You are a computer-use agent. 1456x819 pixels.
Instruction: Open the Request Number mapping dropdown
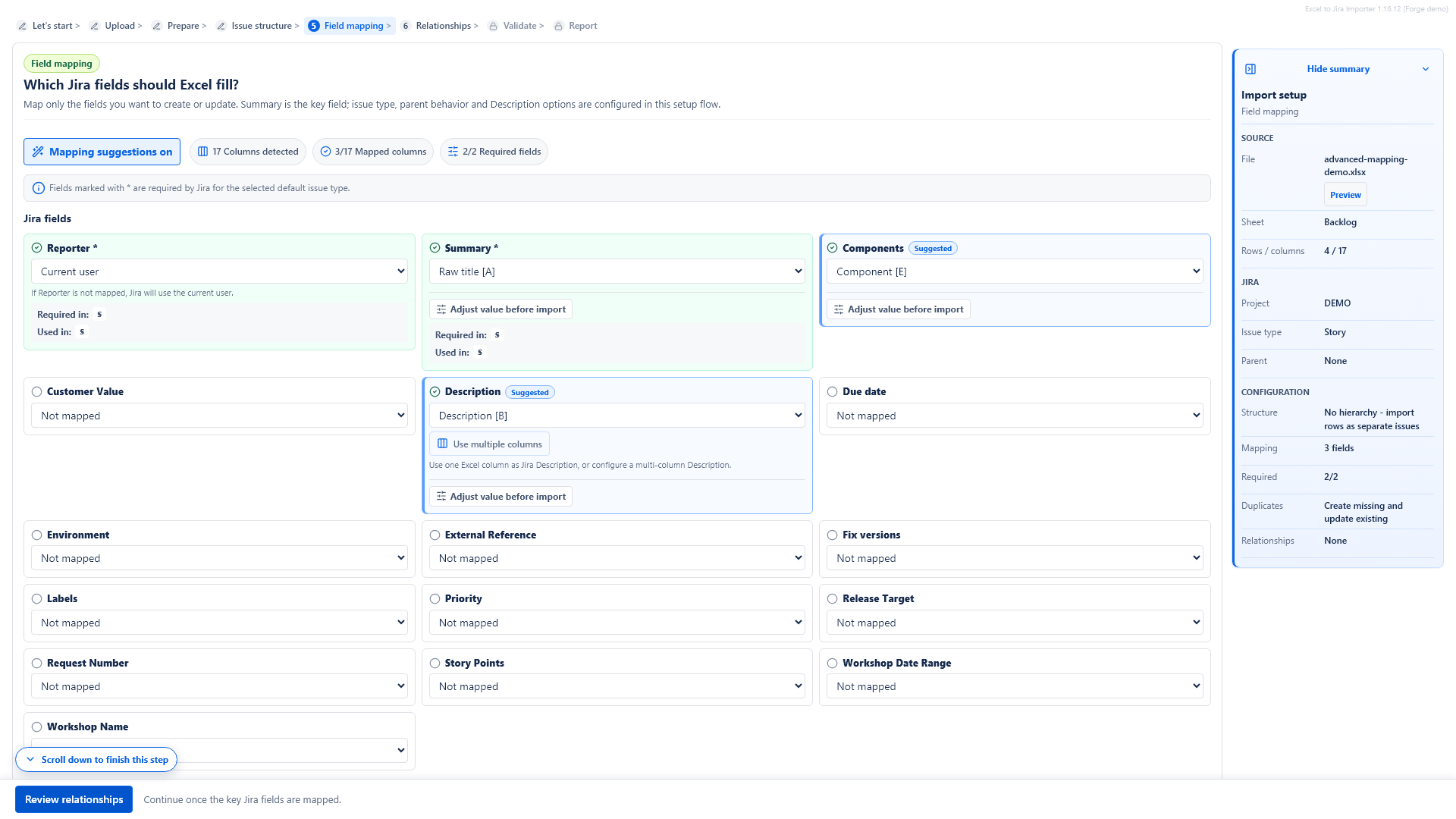219,686
